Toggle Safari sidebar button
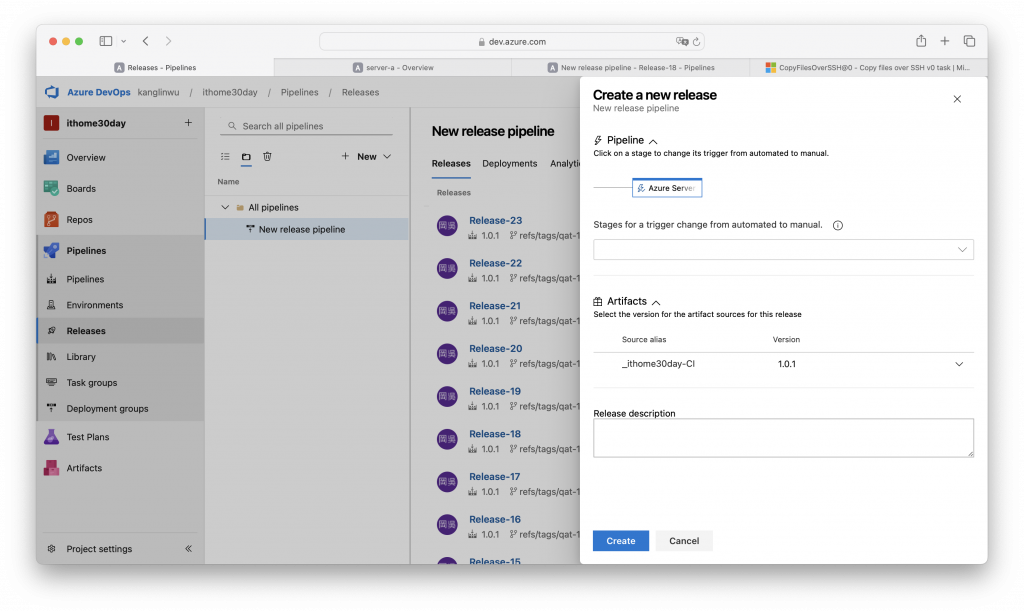 [x=106, y=41]
